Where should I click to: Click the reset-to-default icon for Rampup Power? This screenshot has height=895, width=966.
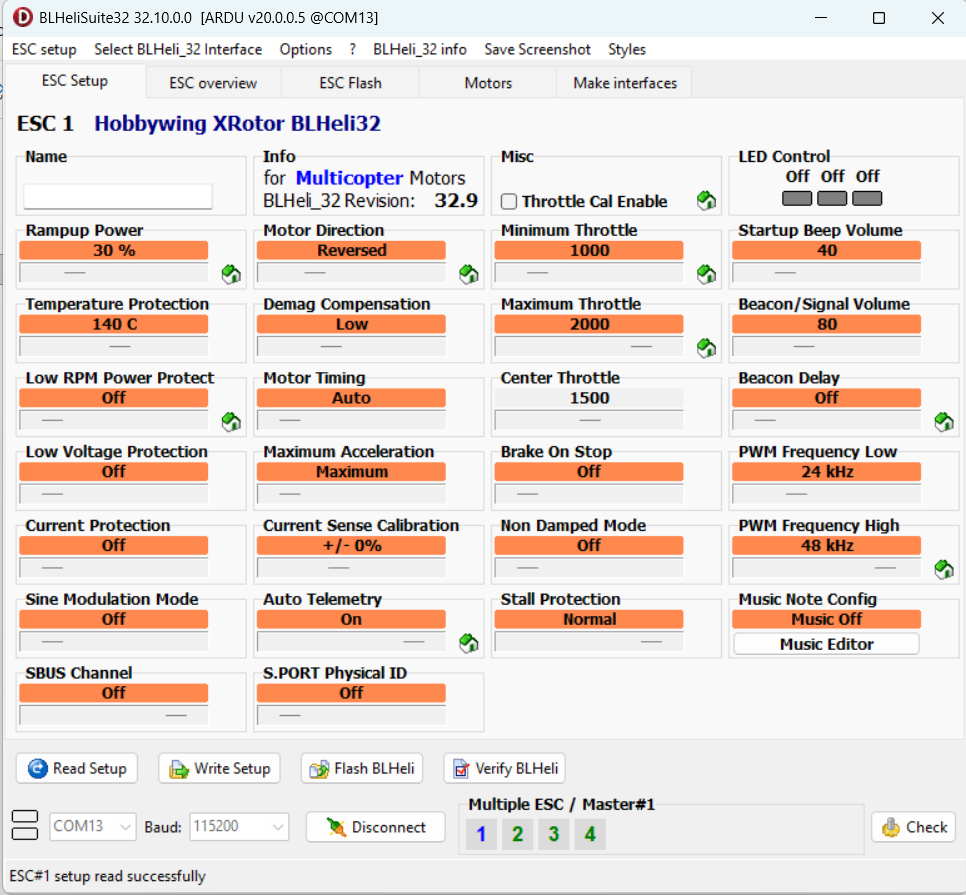[x=231, y=274]
